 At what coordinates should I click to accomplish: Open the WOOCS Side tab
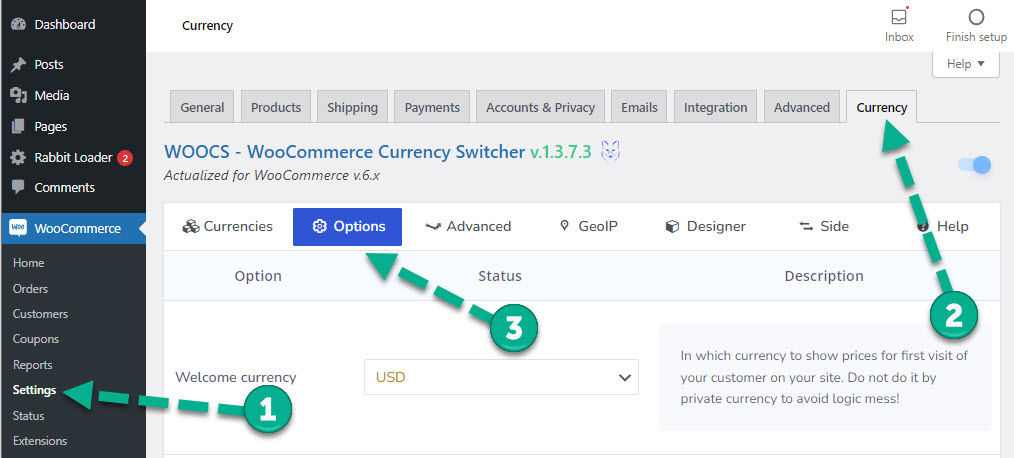[825, 226]
